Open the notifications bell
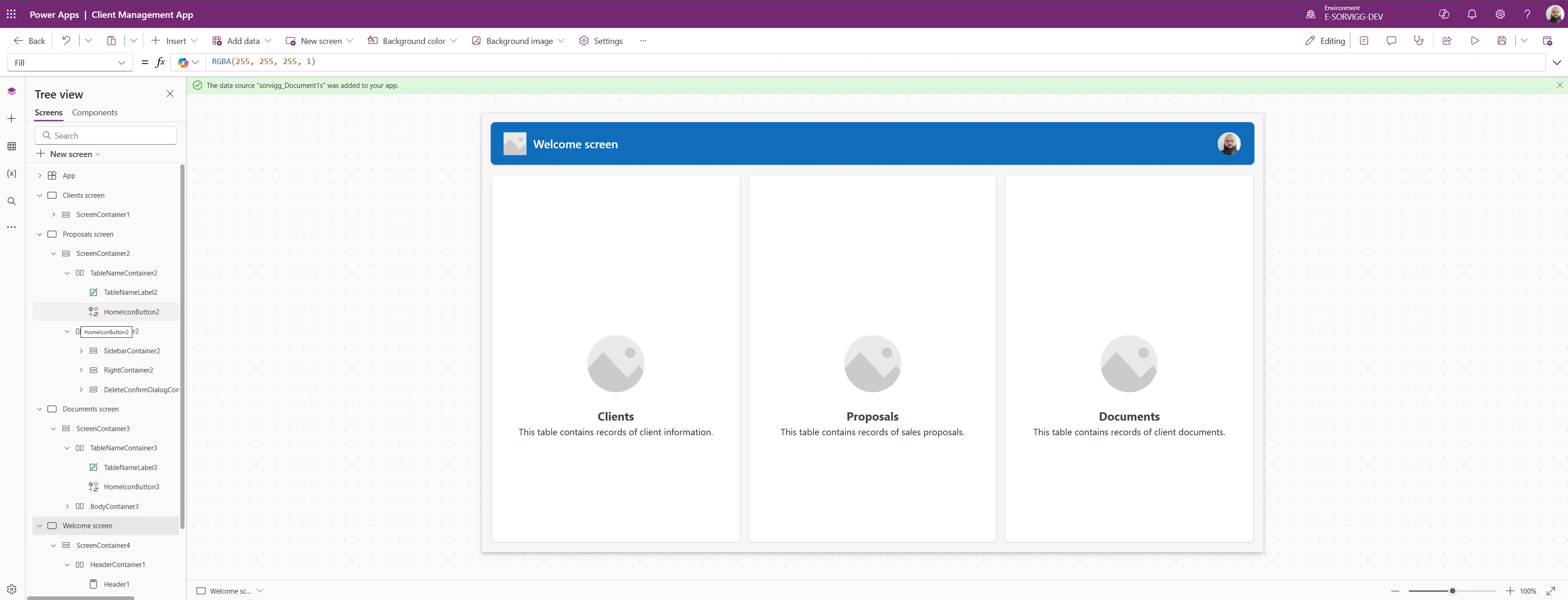Screen dimensions: 1568x600 coord(1471,14)
